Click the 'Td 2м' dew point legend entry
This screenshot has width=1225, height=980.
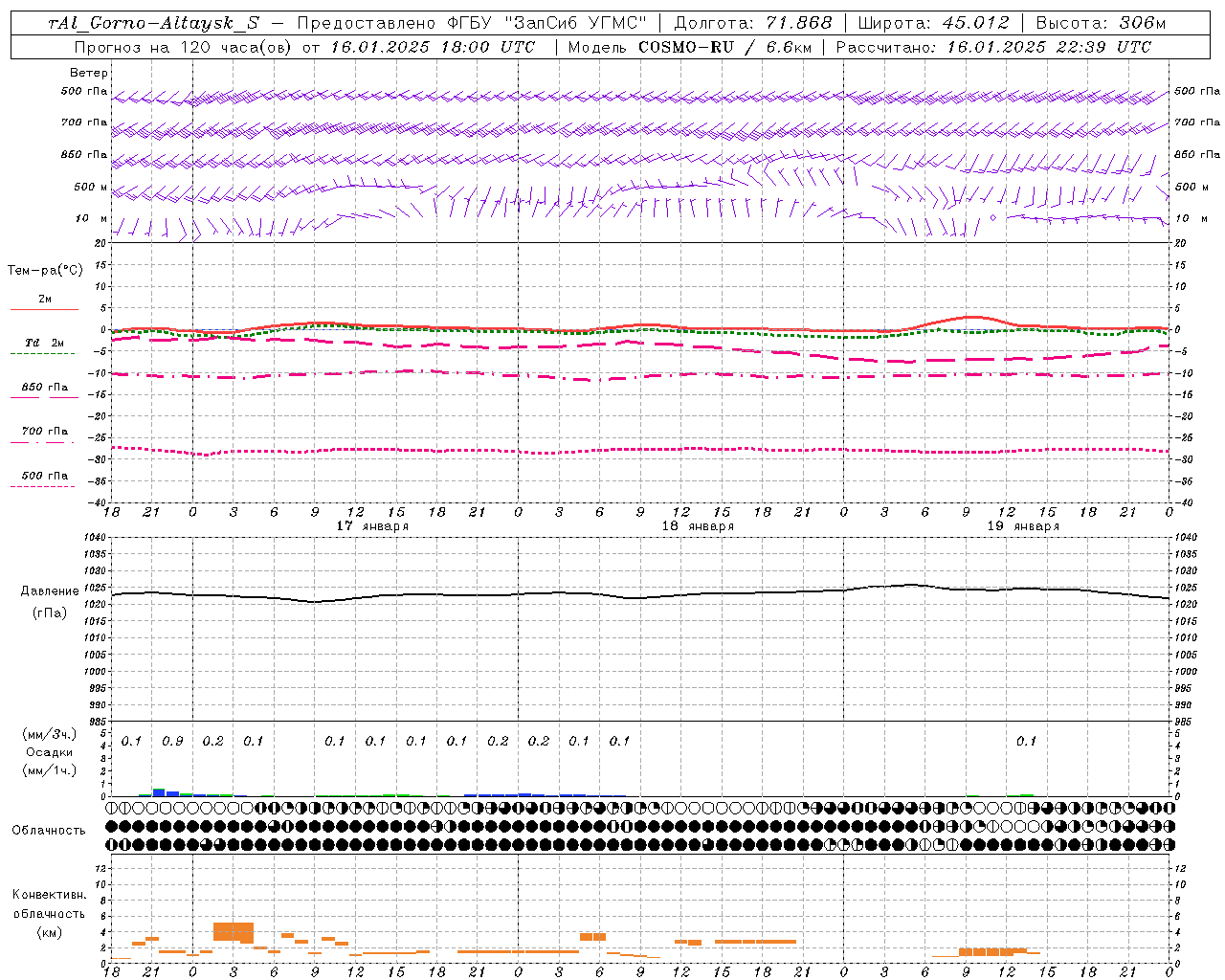(x=44, y=343)
